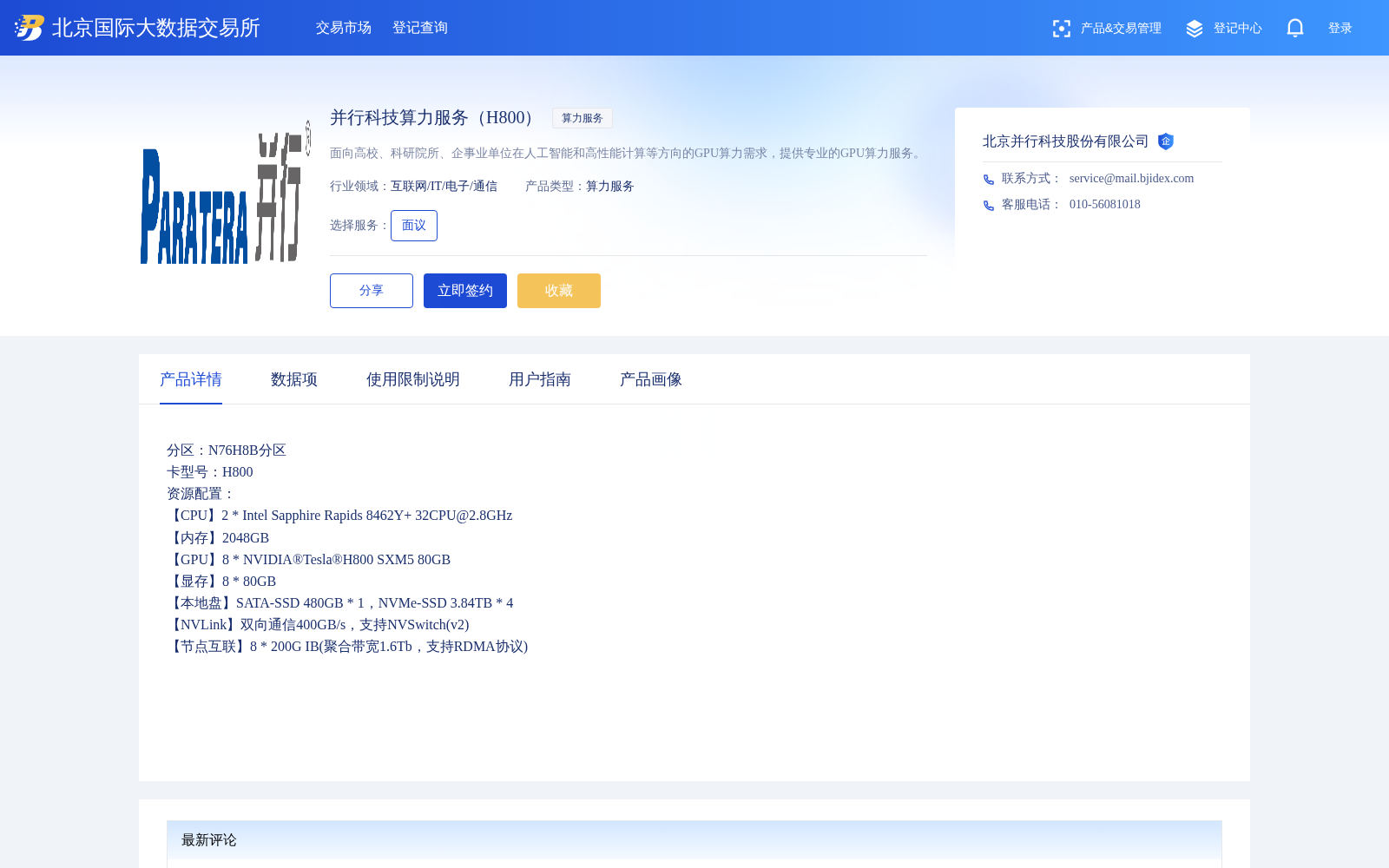Screen dimensions: 1389x868
Task: Click the 分享 button
Action: click(372, 291)
